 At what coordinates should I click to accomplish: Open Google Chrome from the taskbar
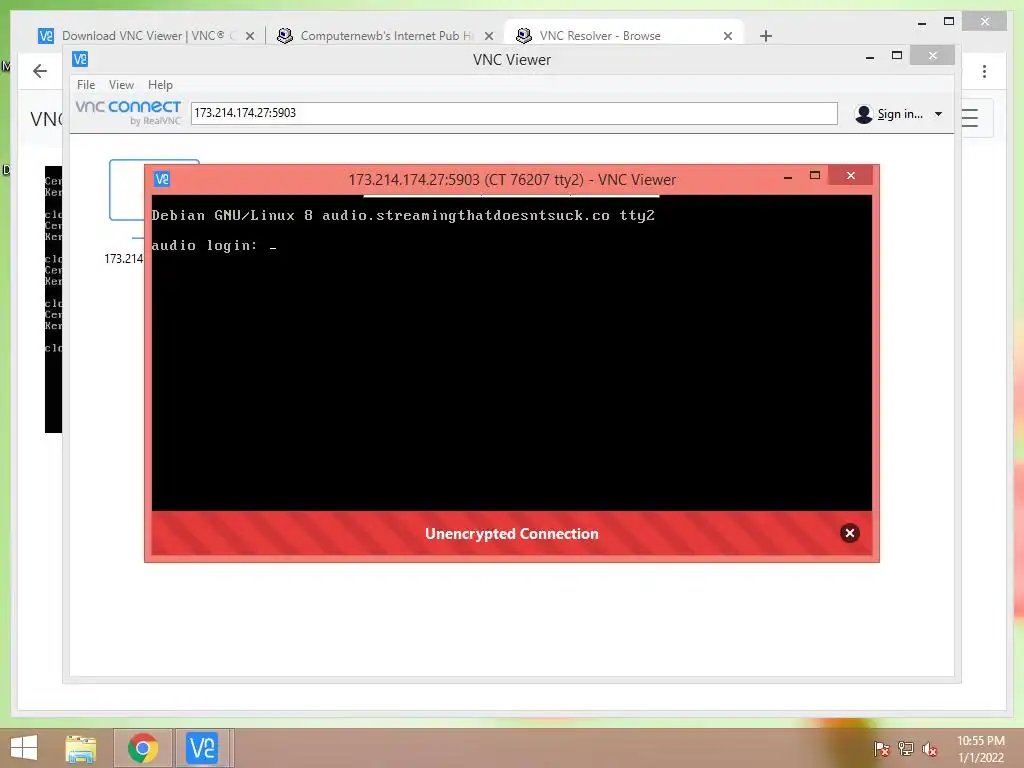tap(143, 748)
